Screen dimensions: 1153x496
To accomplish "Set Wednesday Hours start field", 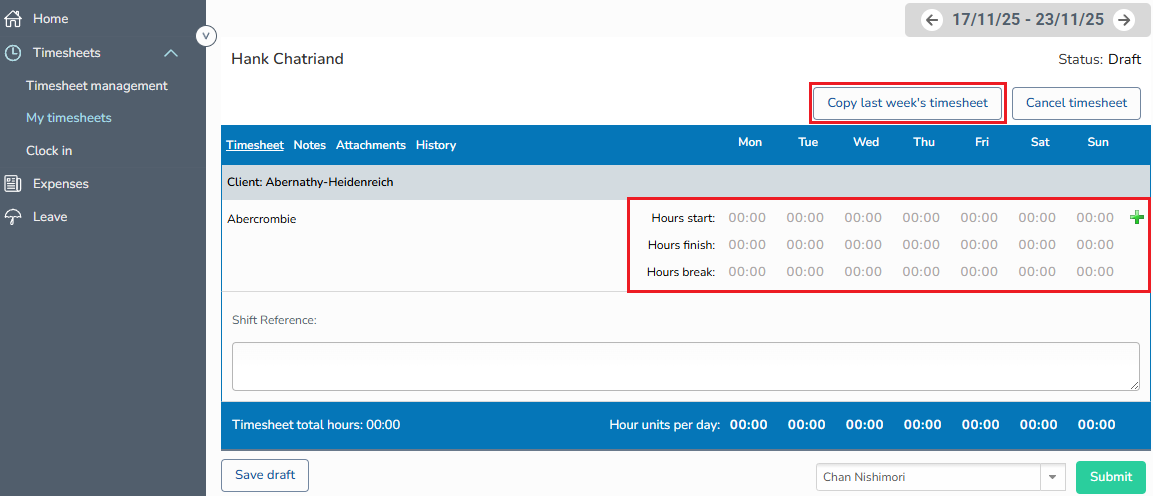I will pos(863,218).
